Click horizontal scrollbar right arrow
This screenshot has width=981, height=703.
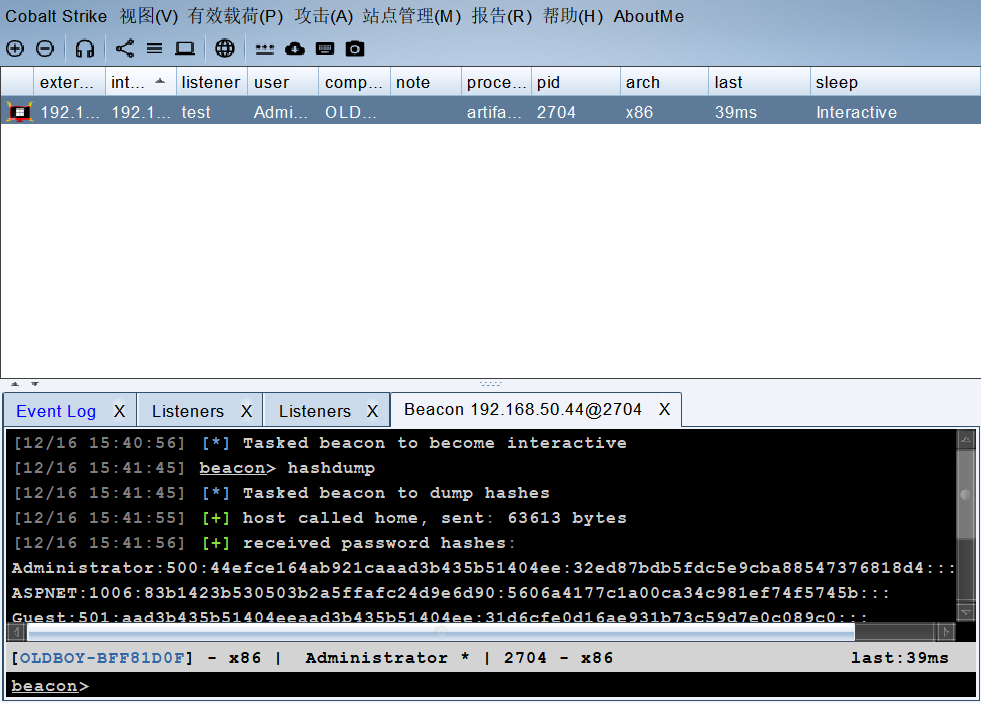click(x=945, y=632)
